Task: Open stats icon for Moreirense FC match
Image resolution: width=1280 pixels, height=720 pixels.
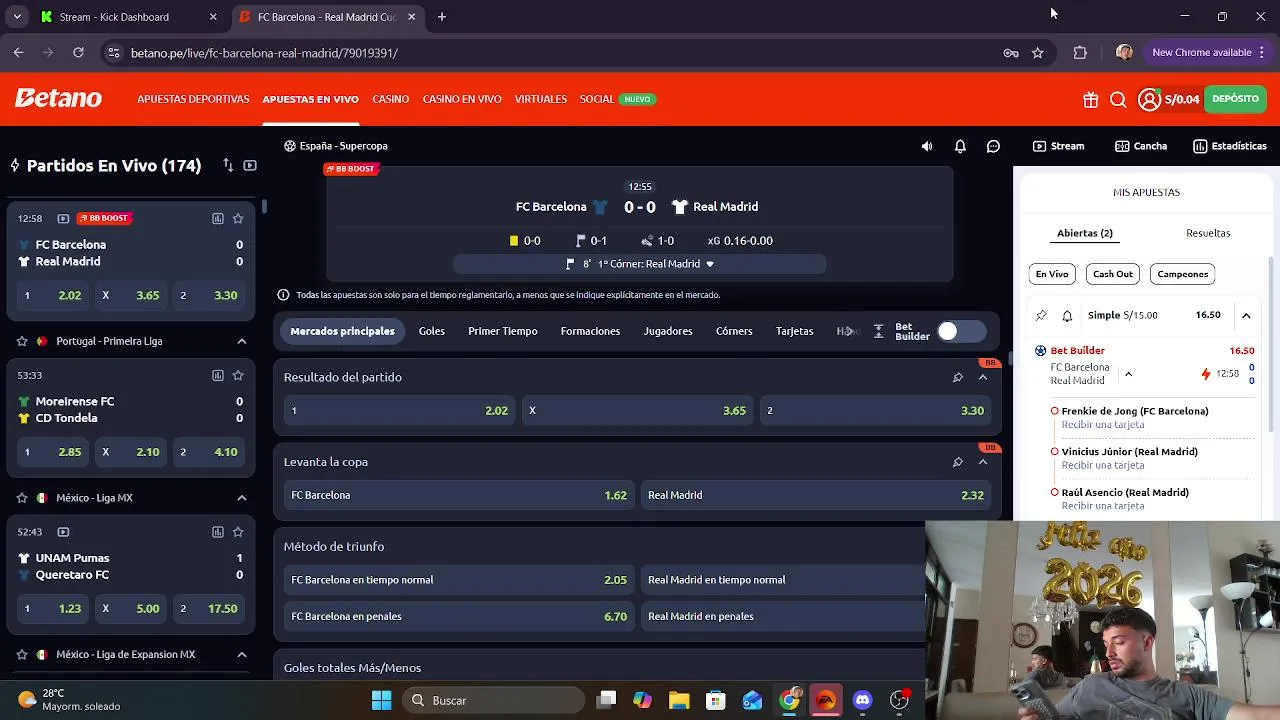Action: [x=217, y=375]
